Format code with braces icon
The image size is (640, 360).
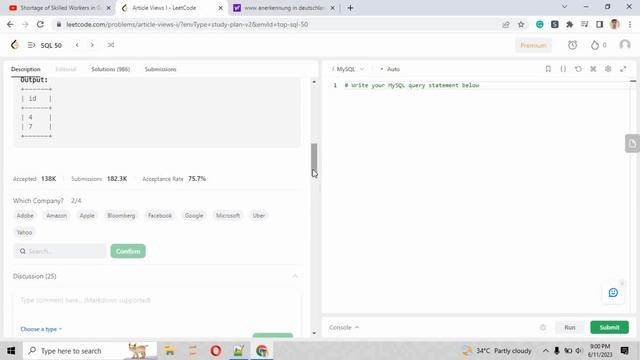click(563, 69)
